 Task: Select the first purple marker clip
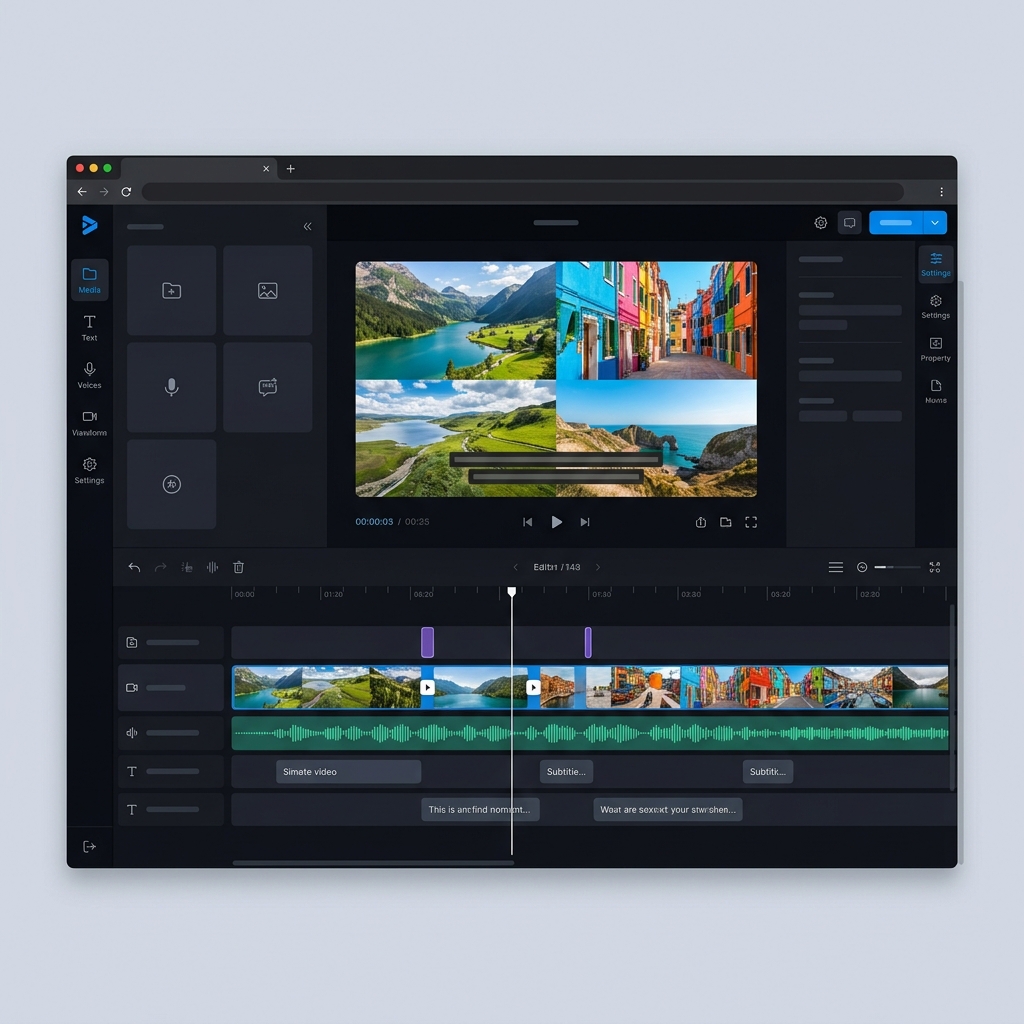tap(427, 642)
